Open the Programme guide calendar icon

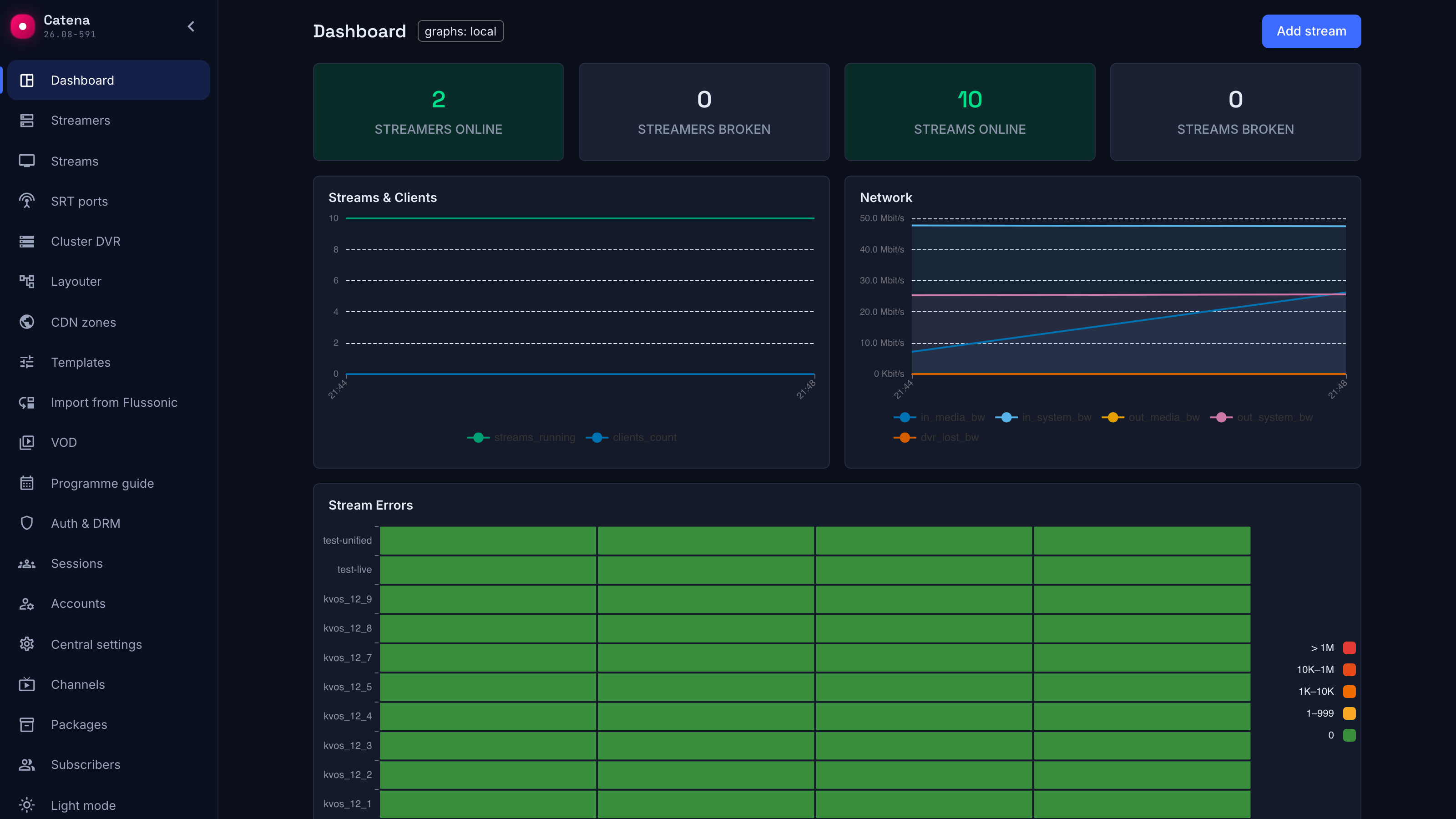pyautogui.click(x=26, y=483)
